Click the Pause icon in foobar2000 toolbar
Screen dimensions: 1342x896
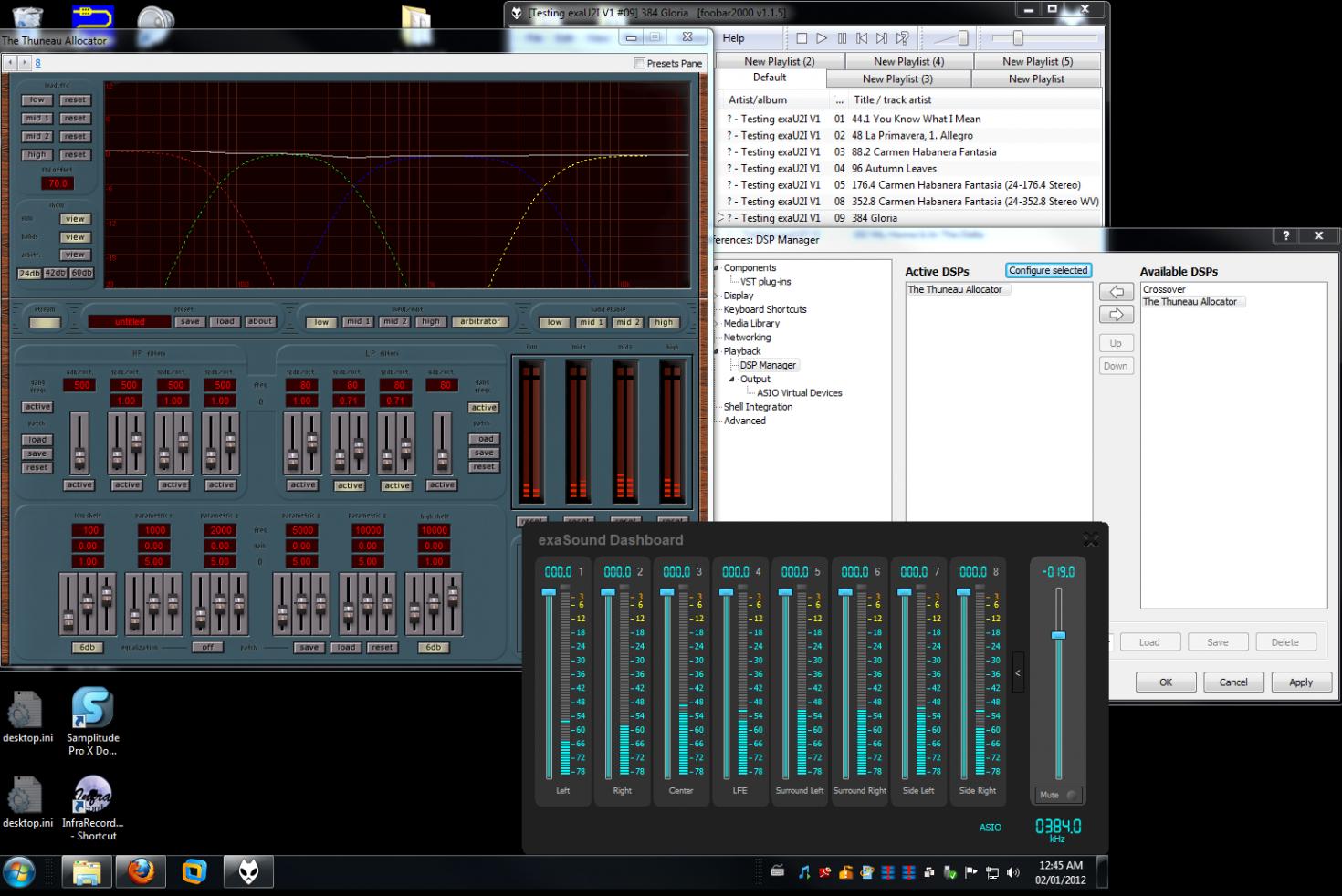pos(842,38)
